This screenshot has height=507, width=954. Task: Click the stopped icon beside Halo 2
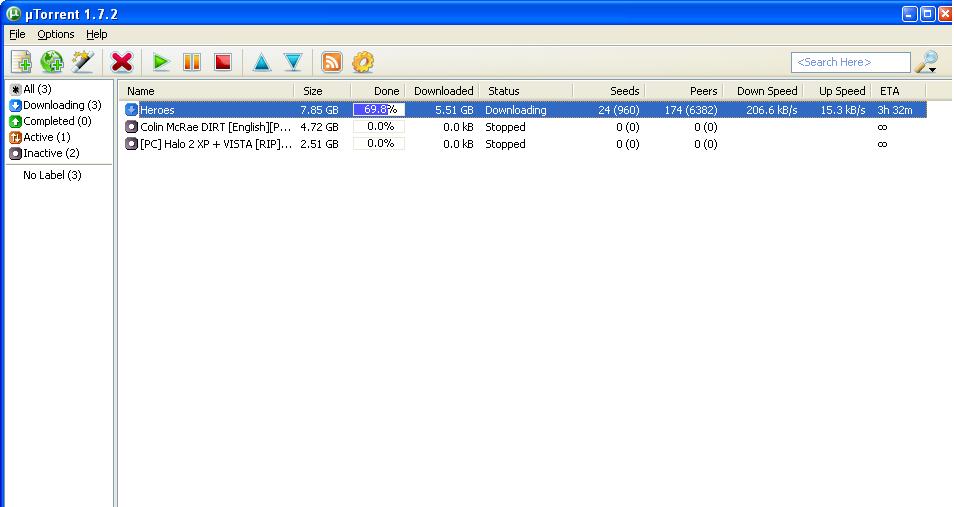131,144
